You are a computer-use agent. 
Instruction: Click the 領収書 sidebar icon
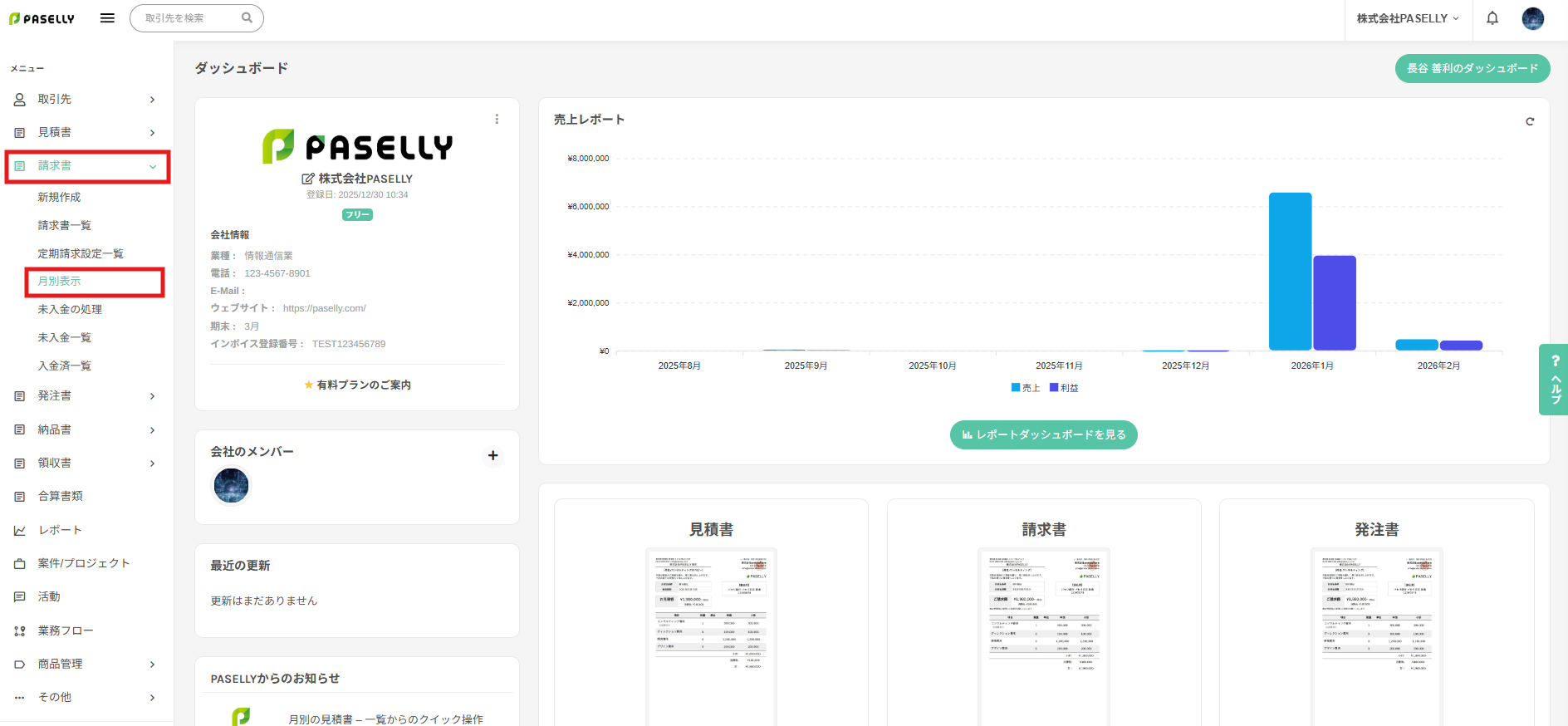coord(19,464)
